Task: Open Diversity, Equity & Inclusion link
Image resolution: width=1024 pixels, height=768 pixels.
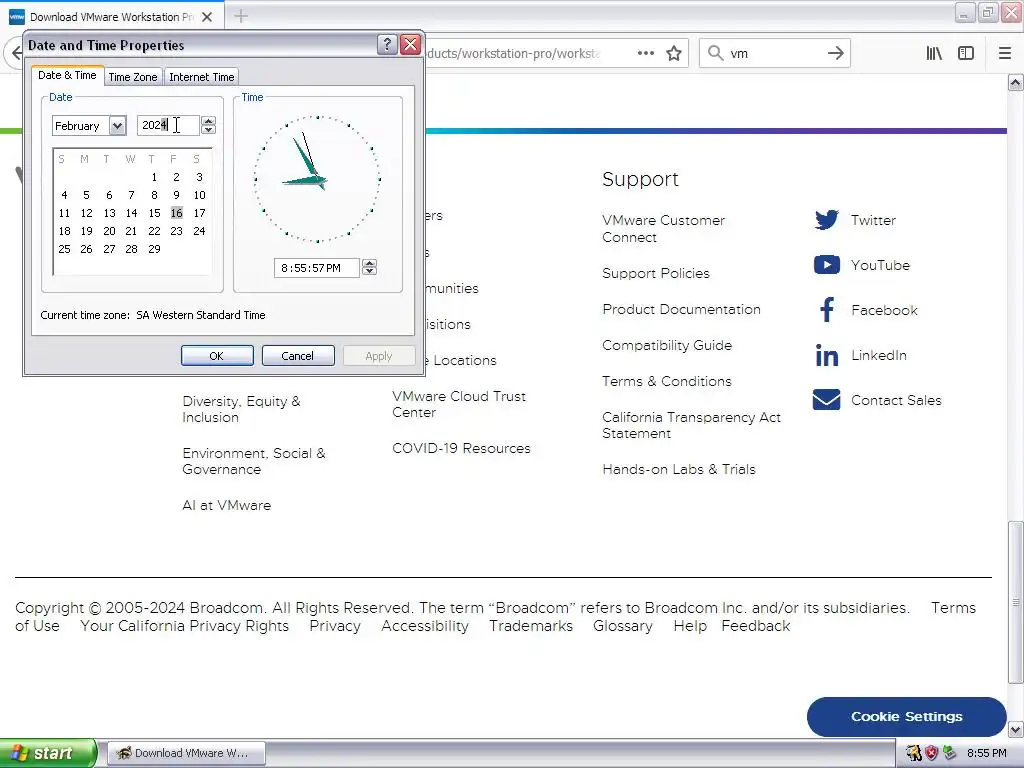Action: 241,409
